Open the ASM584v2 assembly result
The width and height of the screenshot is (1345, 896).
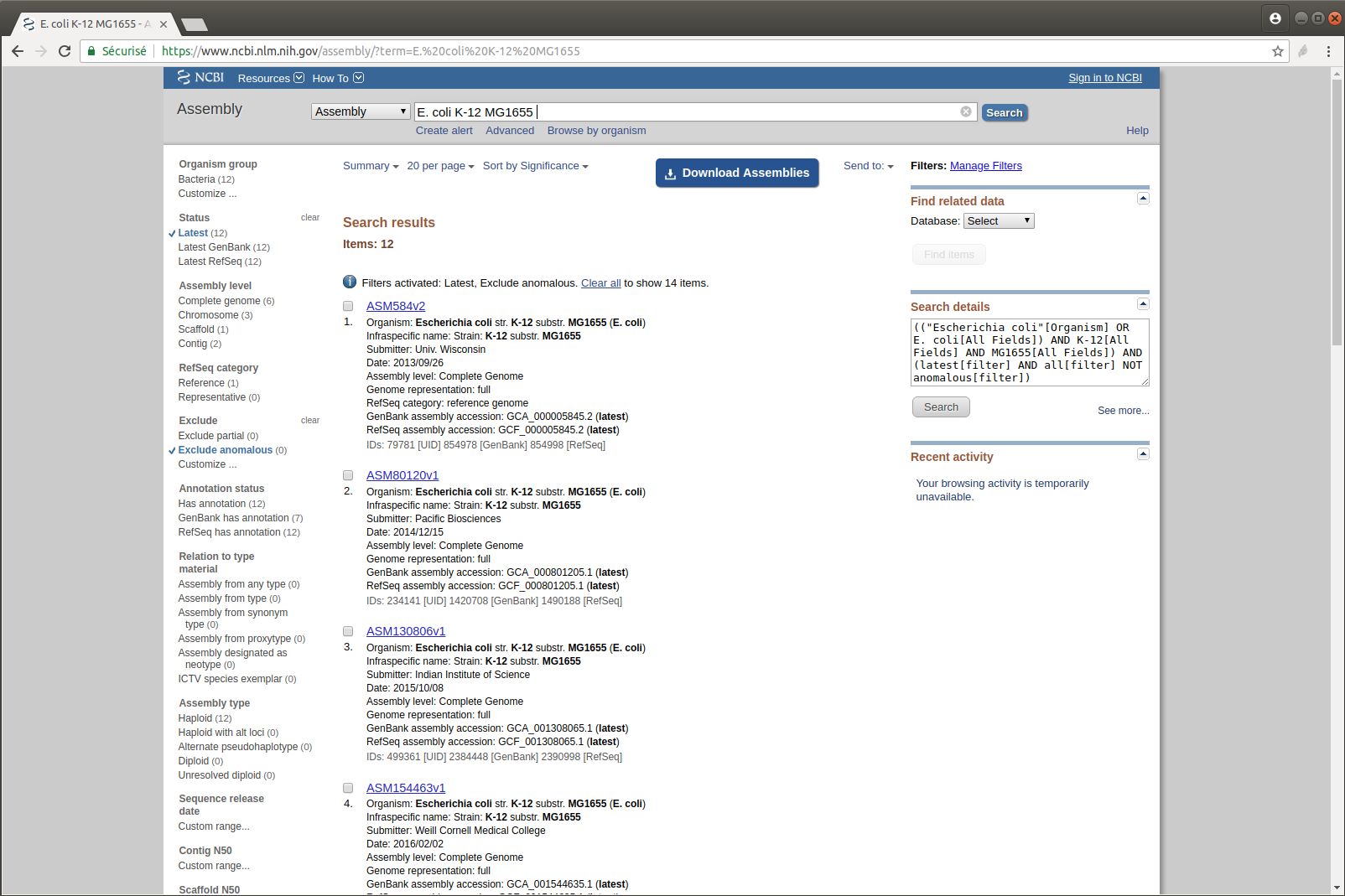tap(396, 306)
